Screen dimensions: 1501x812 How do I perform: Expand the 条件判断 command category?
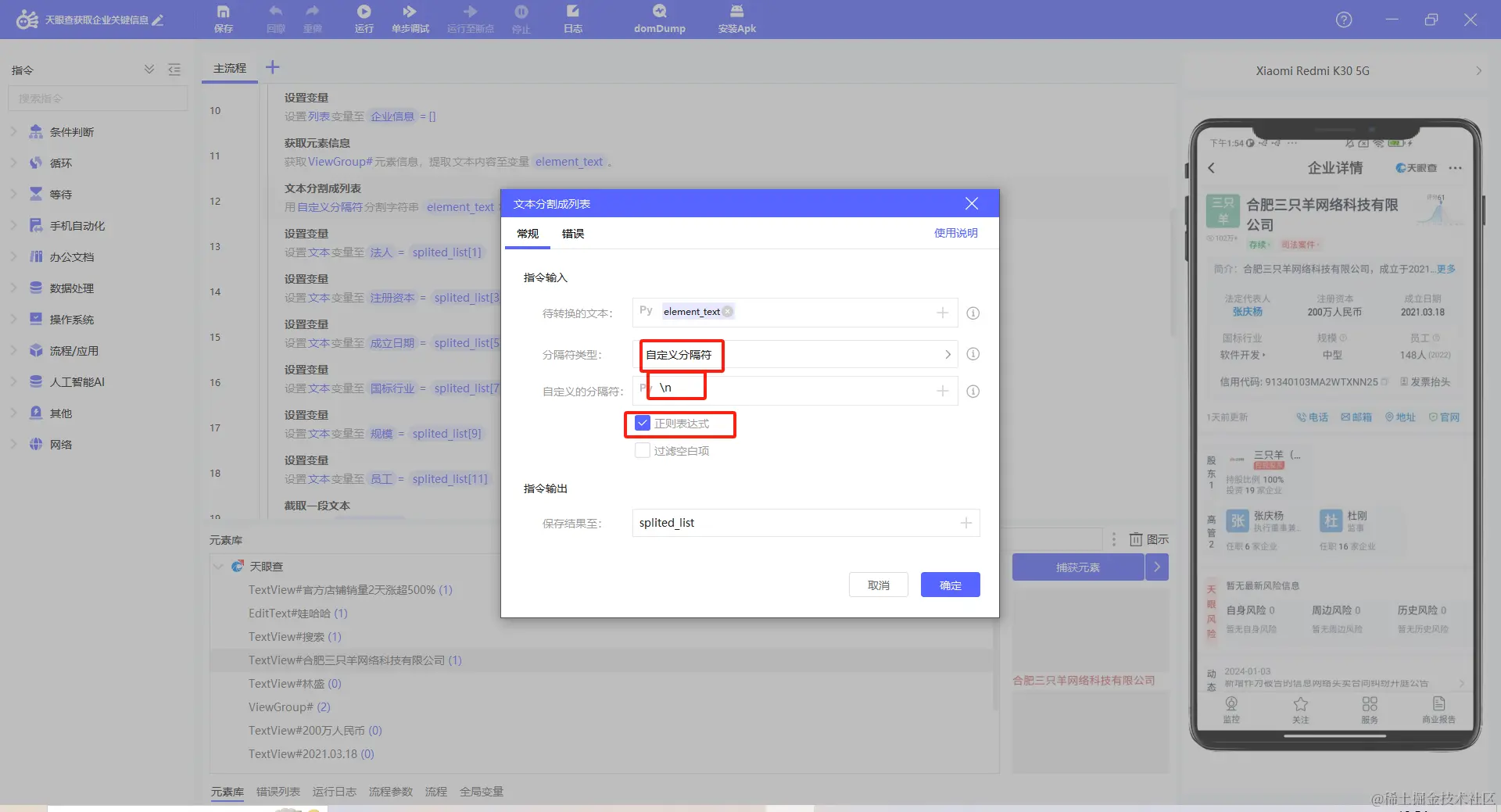pyautogui.click(x=13, y=131)
